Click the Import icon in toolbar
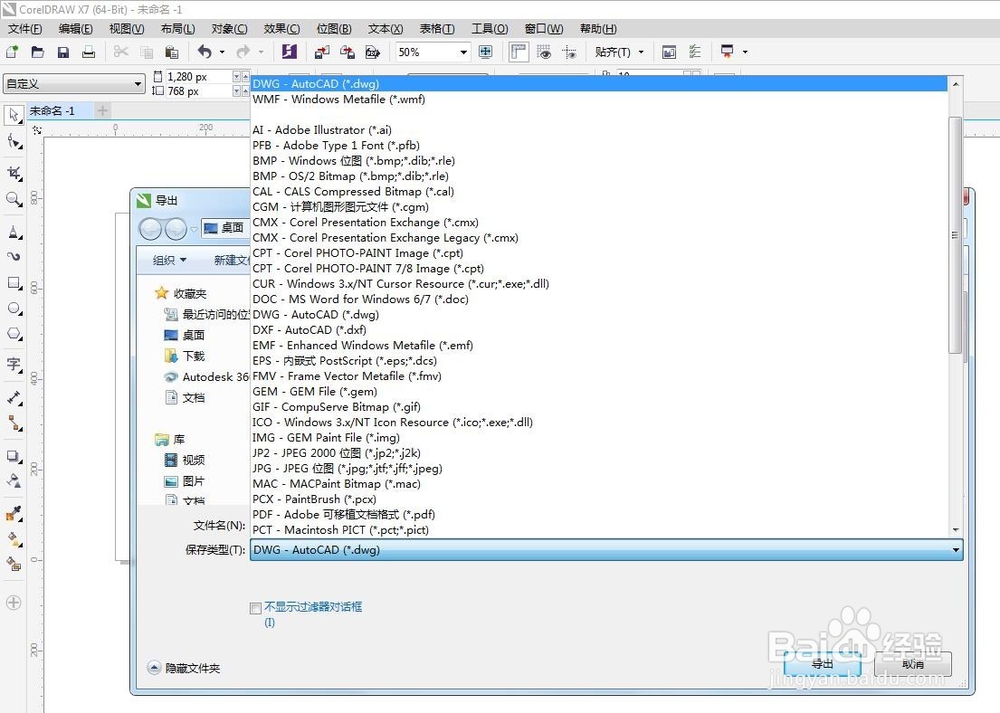The image size is (1000, 713). pos(322,52)
